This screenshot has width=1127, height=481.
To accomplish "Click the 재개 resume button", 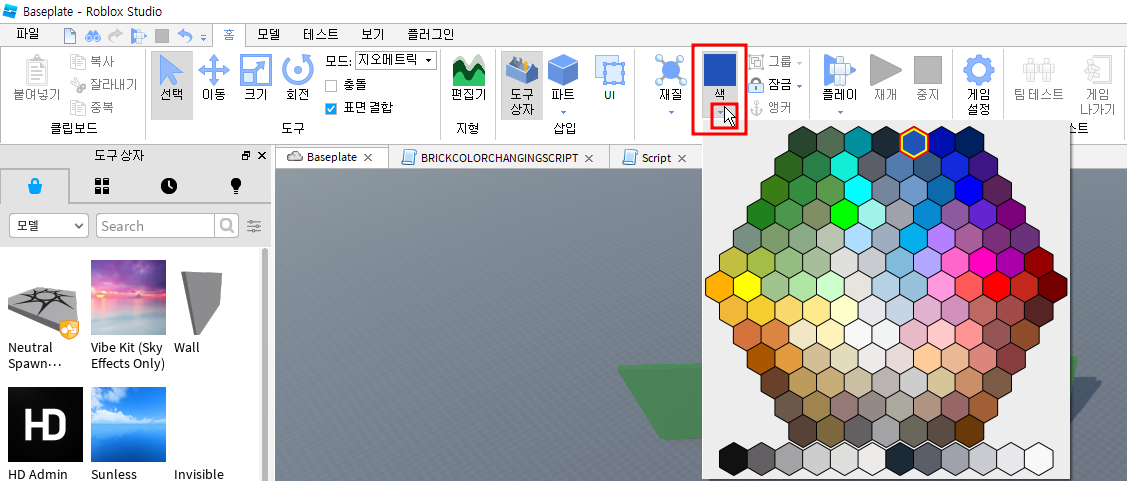I will [885, 78].
